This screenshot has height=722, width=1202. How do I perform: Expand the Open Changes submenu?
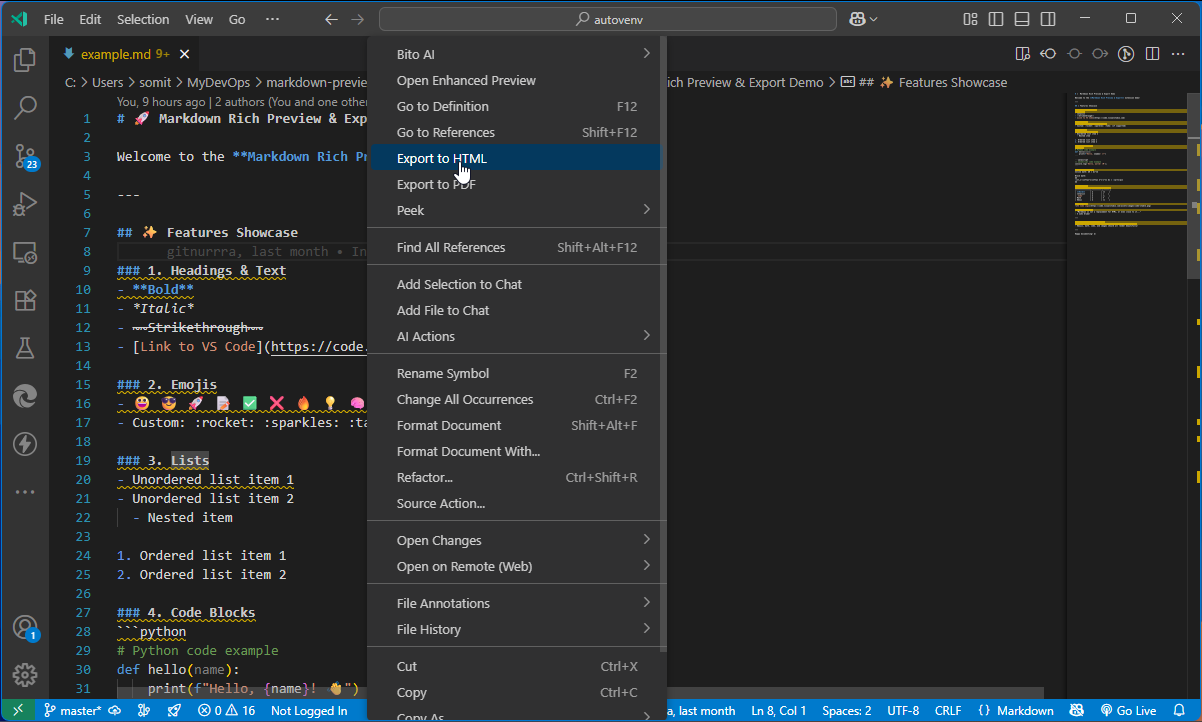[x=515, y=540]
